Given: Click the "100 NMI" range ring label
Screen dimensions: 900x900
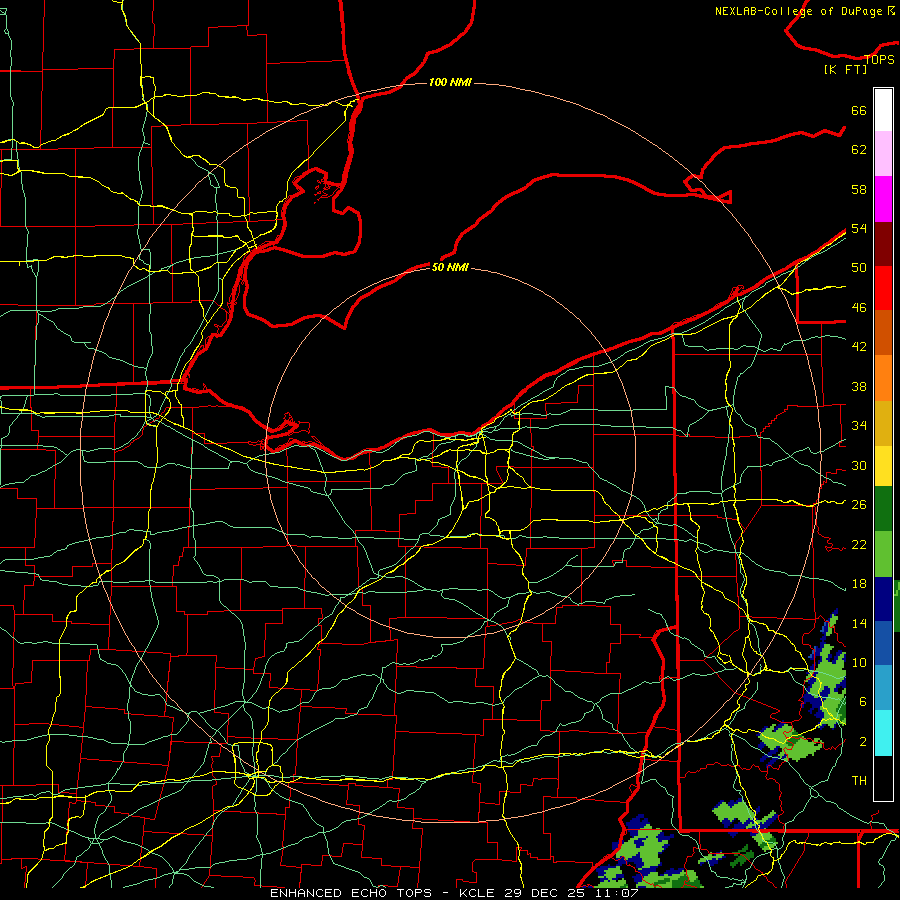Looking at the screenshot, I should pos(450,82).
